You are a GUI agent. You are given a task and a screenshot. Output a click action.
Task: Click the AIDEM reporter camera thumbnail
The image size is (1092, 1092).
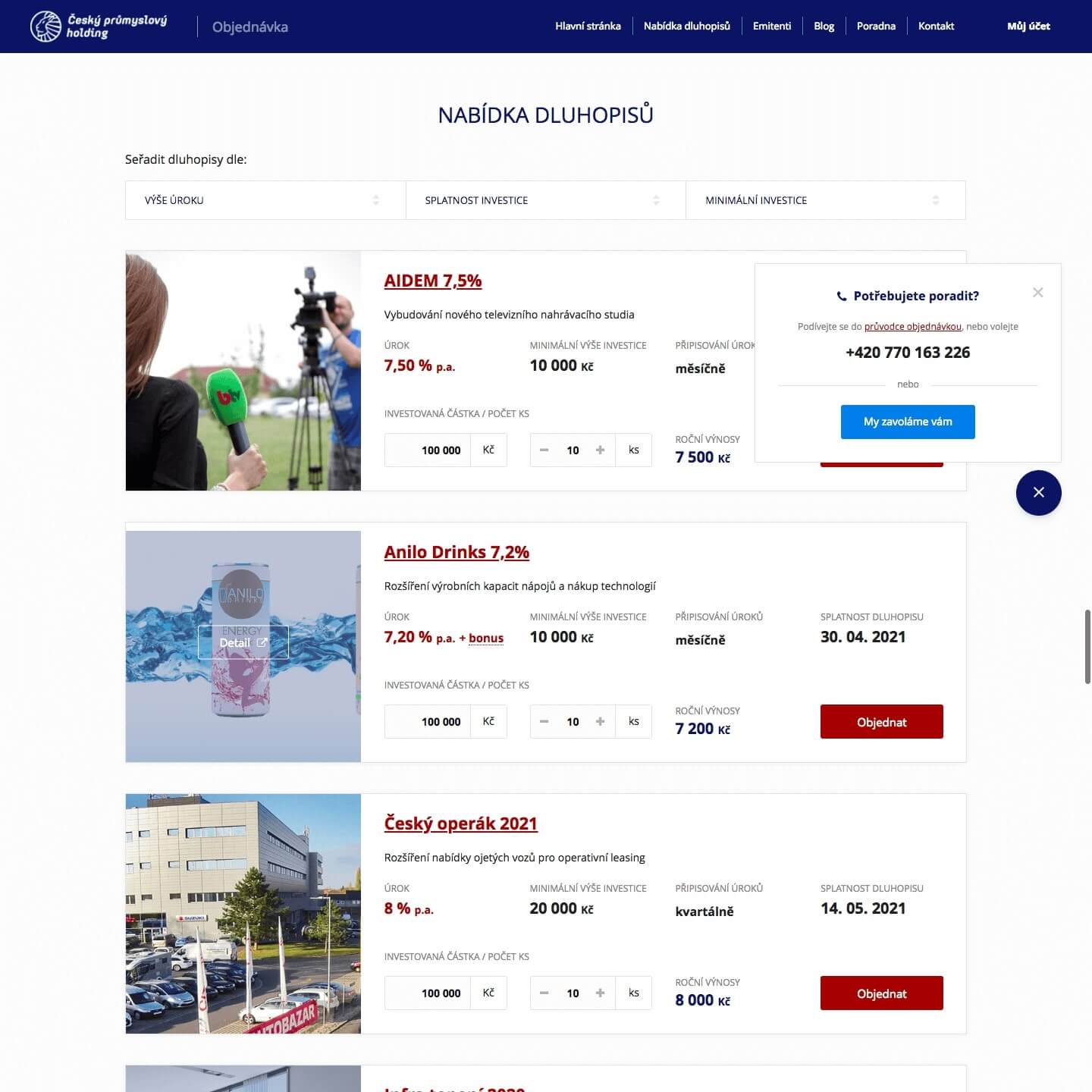click(x=243, y=371)
